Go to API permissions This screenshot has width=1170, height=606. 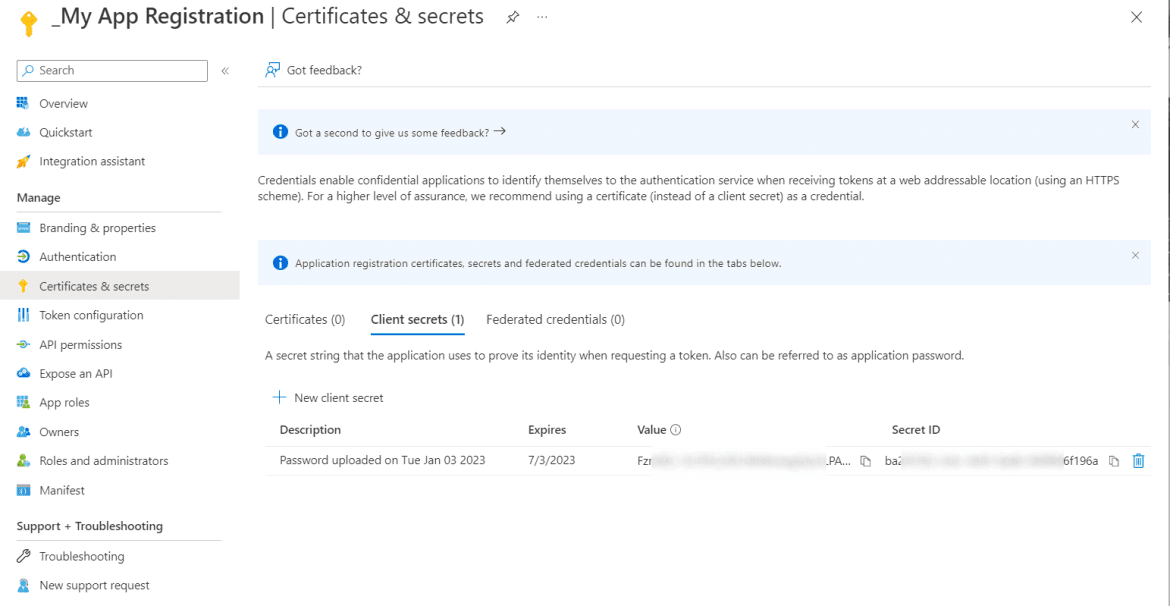point(81,345)
